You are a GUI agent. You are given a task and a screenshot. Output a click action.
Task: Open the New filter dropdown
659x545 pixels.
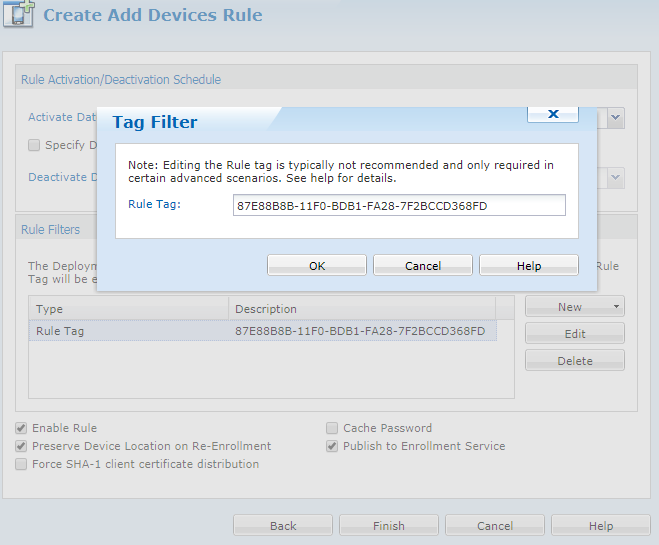pos(574,307)
